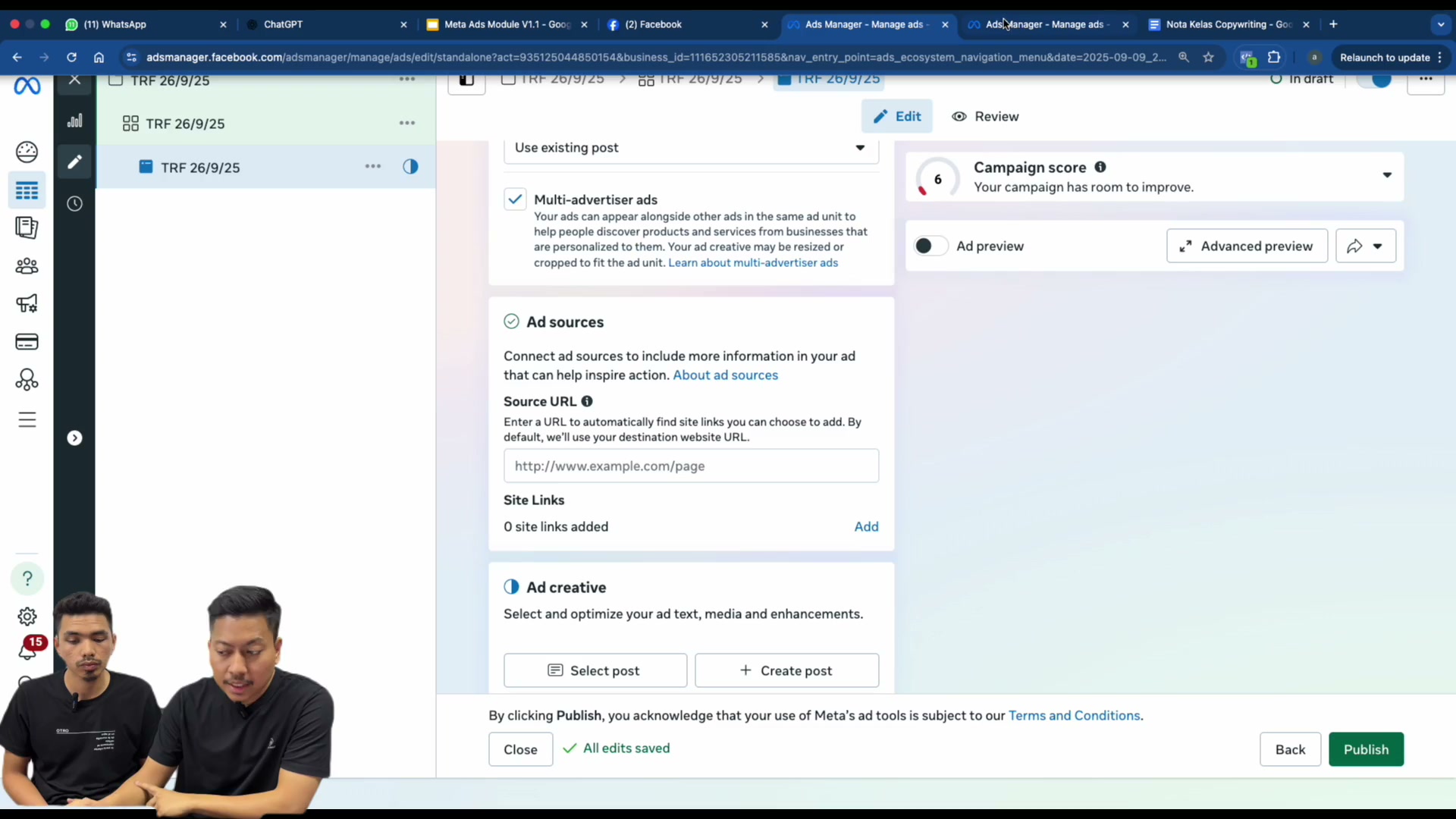Open Advertising settings megaphone icon
The width and height of the screenshot is (1456, 819).
(27, 304)
